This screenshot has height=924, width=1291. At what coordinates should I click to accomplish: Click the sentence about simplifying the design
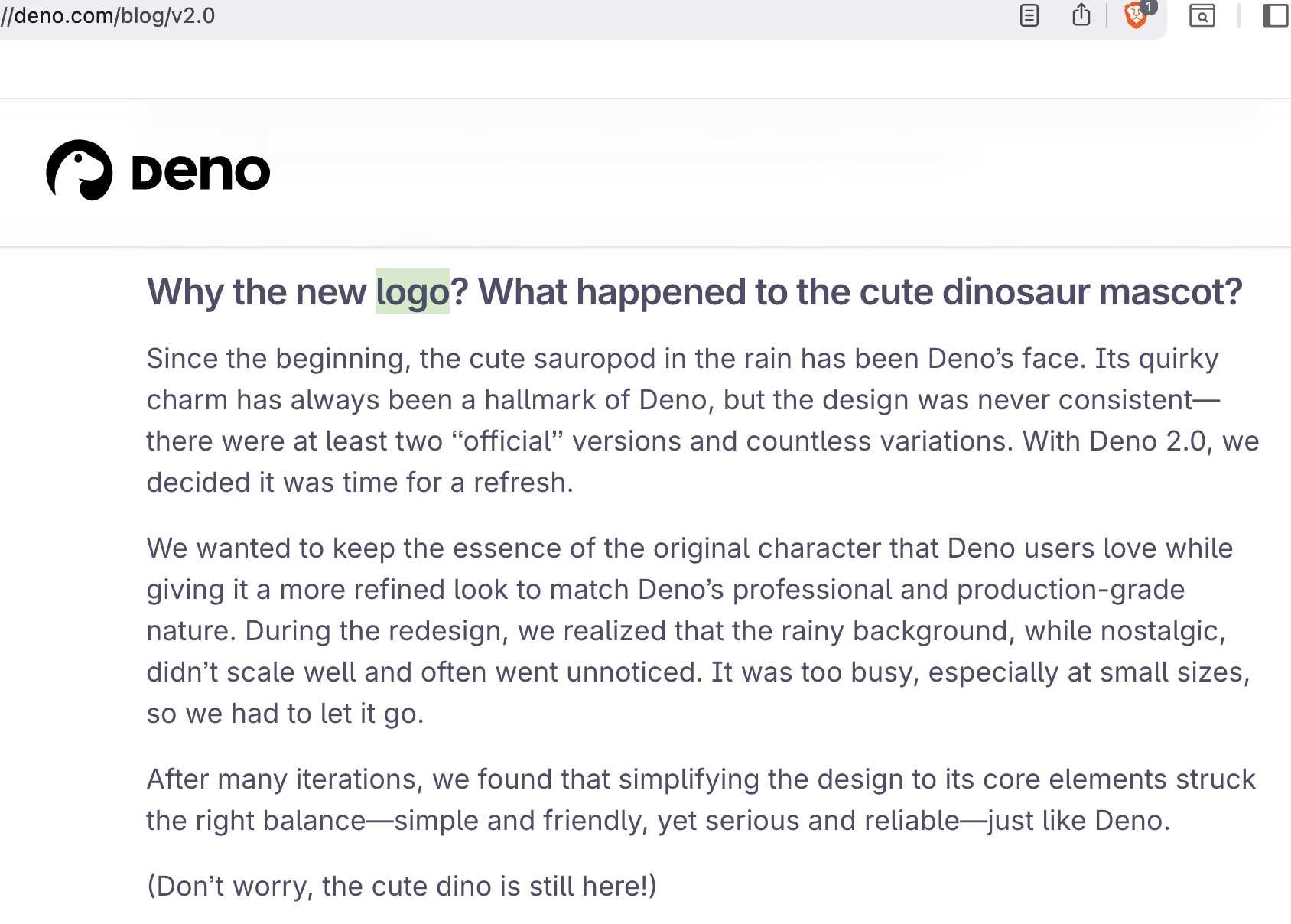[x=688, y=799]
